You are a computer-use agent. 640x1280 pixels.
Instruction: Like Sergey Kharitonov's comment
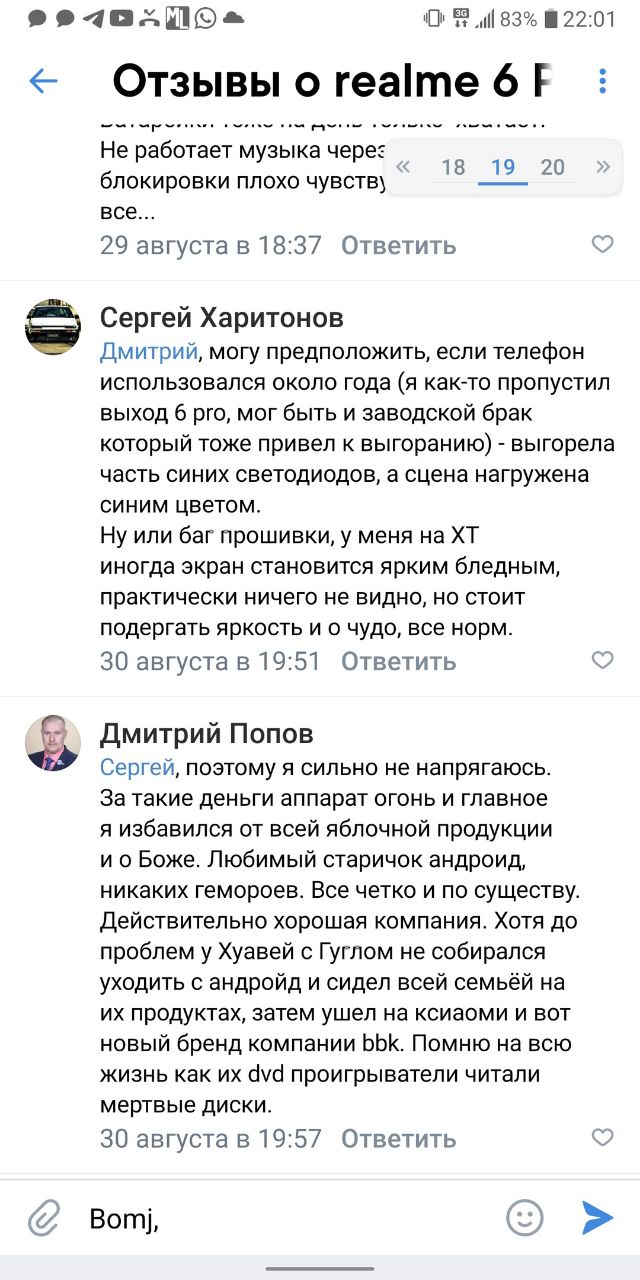pos(602,660)
